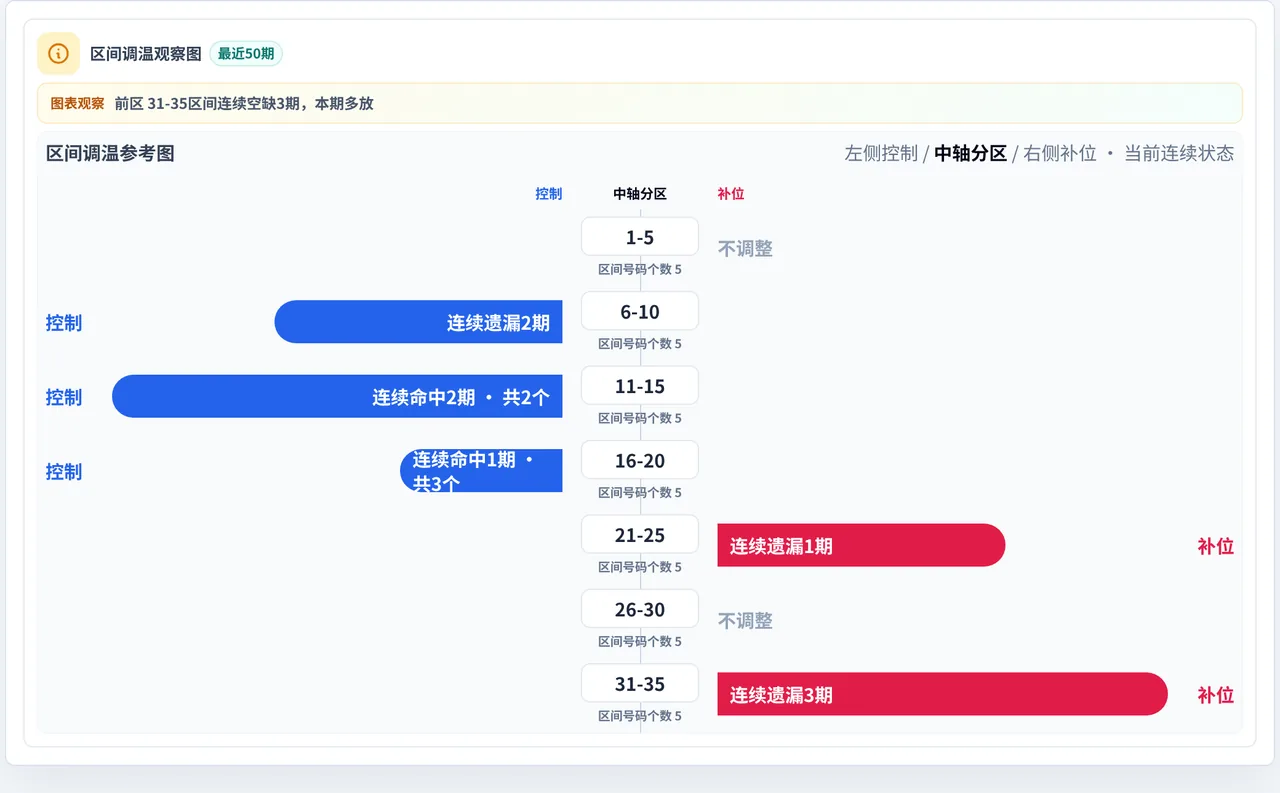Click the red "连续遗漏3期" bar

[942, 694]
